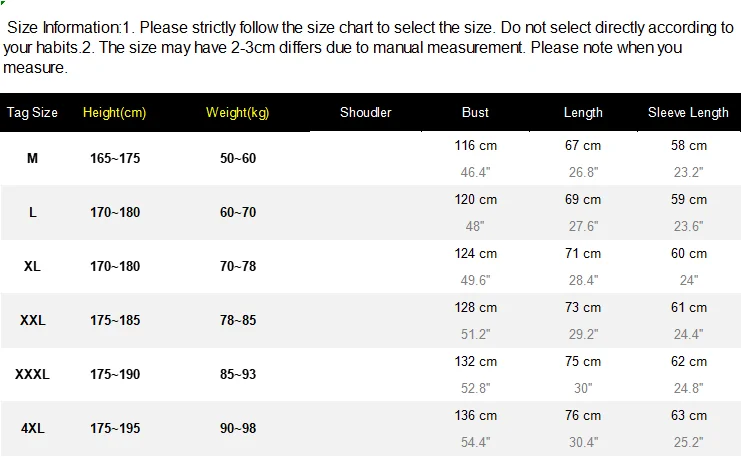Viewport: 741px width, 457px height.
Task: Select the Shoudler column header
Action: click(366, 112)
